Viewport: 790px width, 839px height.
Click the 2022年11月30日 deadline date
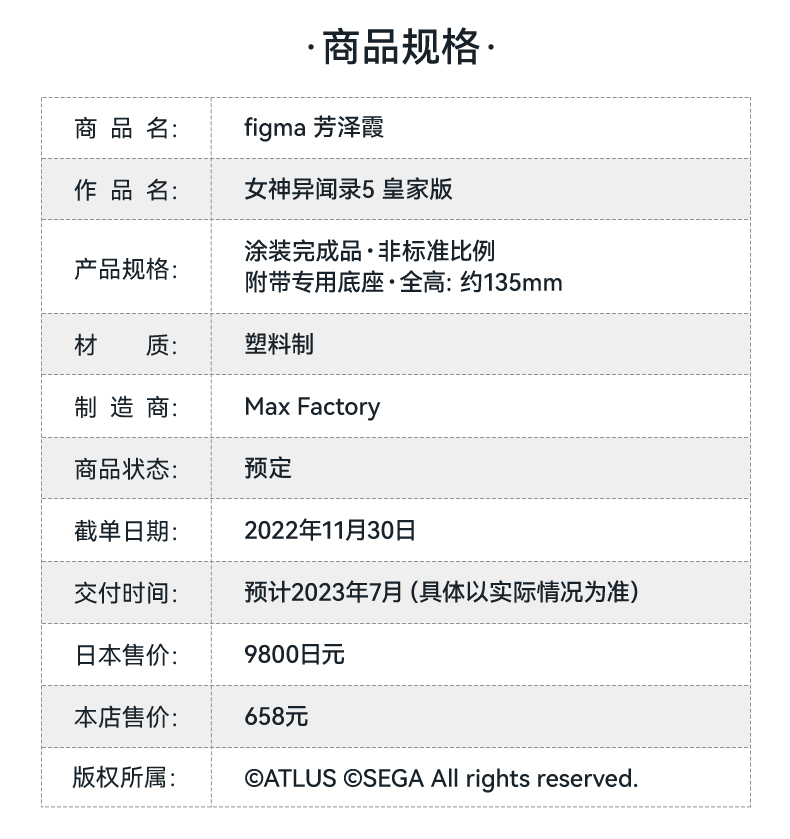(x=330, y=531)
